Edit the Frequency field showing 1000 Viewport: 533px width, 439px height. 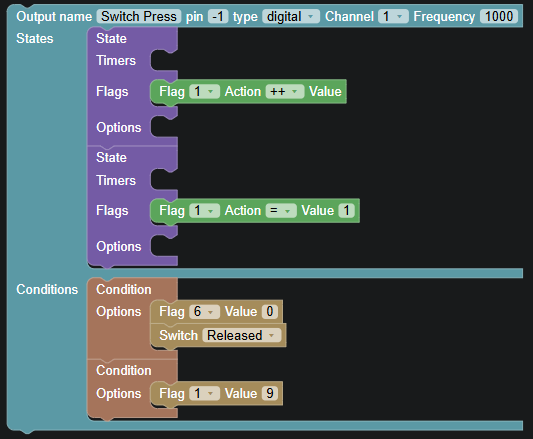(499, 16)
